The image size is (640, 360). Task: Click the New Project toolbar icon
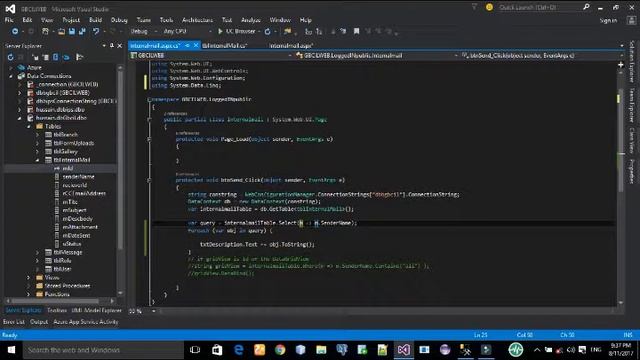coord(45,31)
